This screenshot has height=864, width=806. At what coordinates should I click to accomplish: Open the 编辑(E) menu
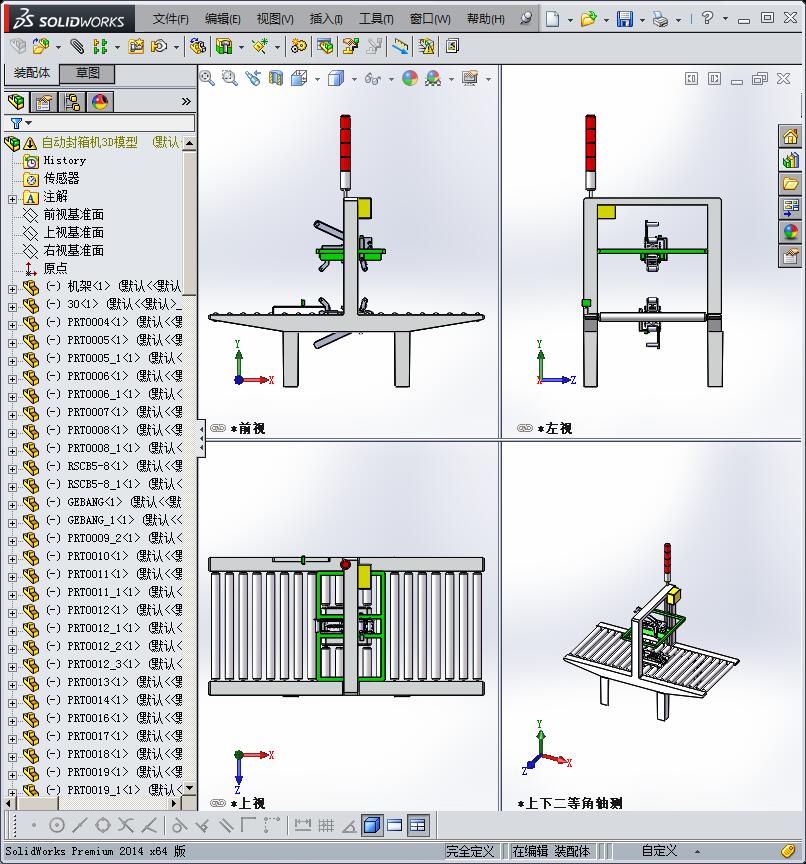(x=223, y=19)
